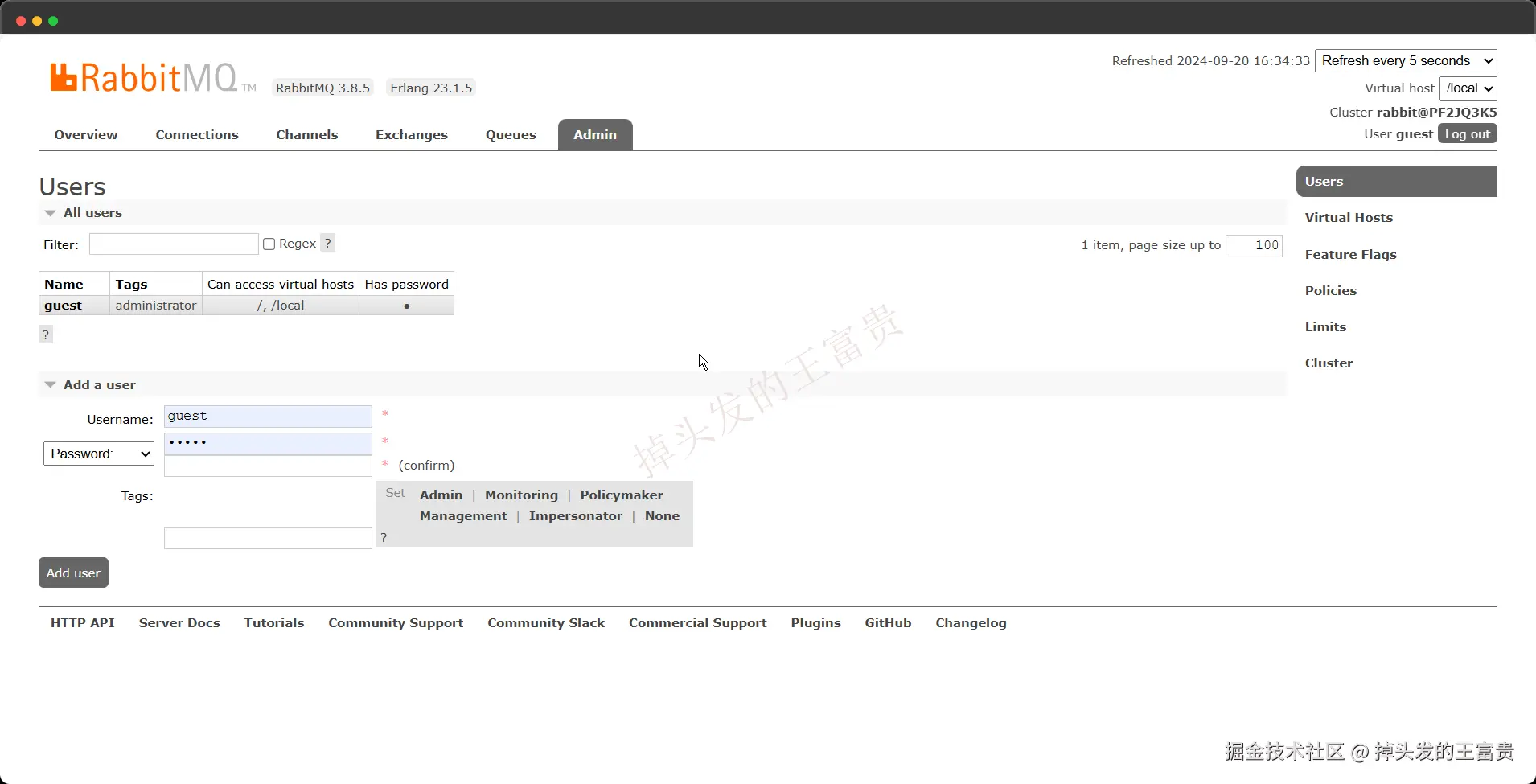Open the Regex filter help question mark
Viewport: 1536px width, 784px height.
tap(327, 243)
